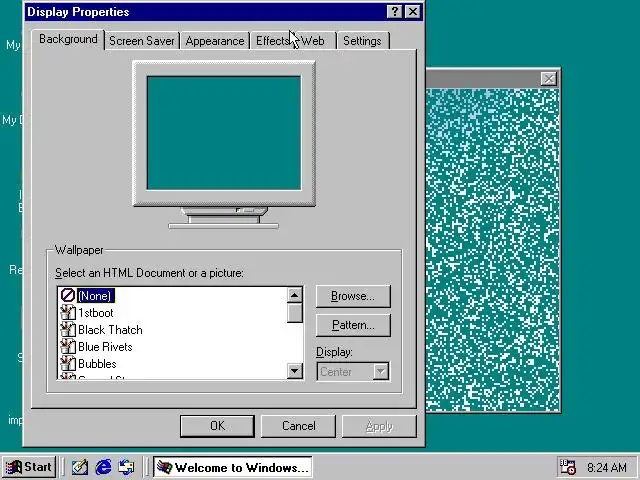Open the Settings tab
The image size is (640, 480).
(x=362, y=41)
